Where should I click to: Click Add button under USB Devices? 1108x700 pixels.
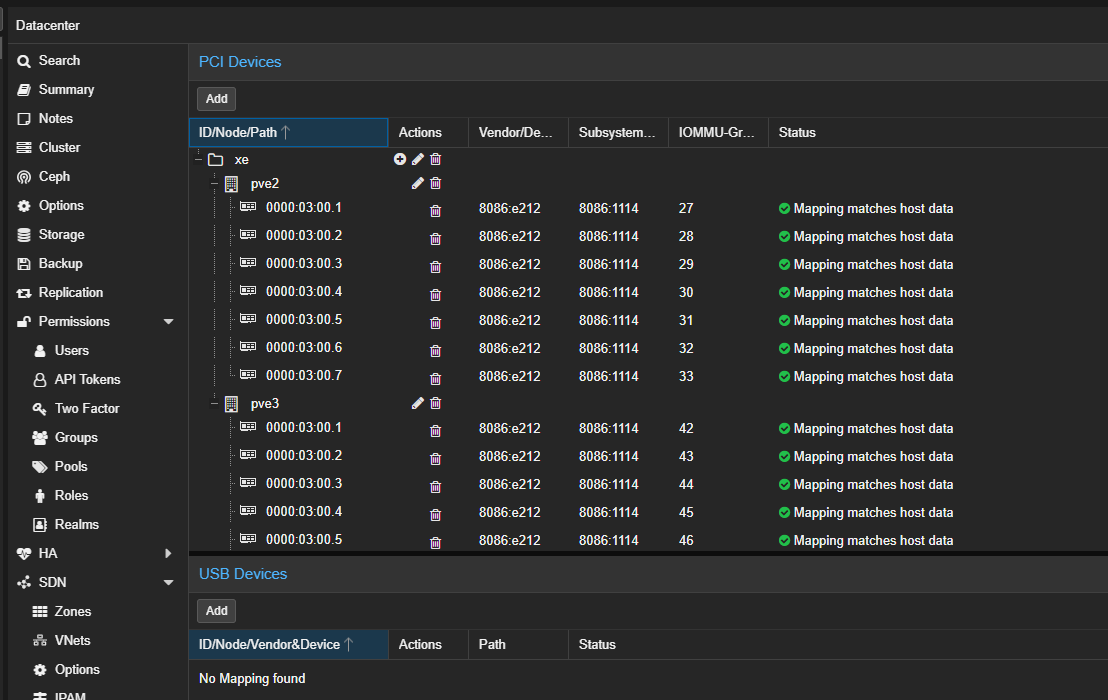(217, 610)
